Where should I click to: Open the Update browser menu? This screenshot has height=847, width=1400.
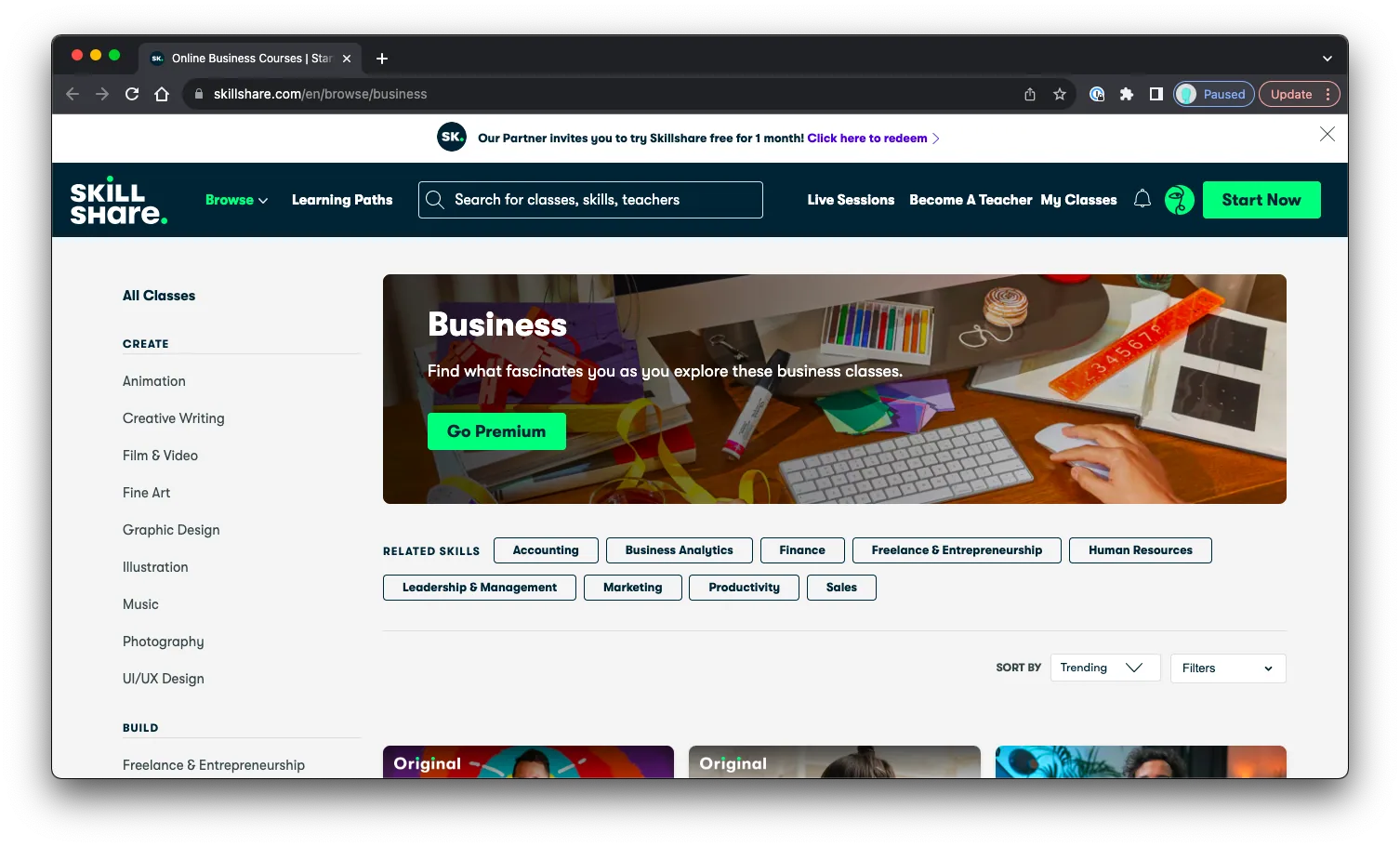point(1300,94)
